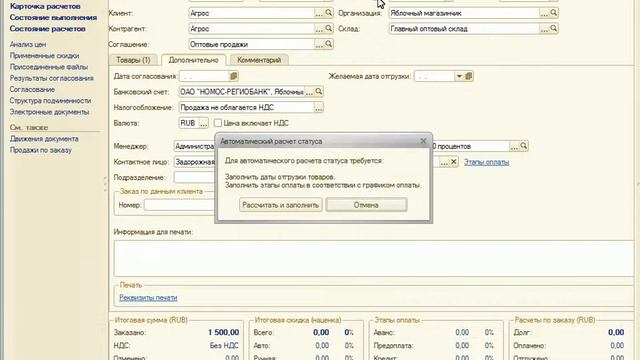Open the Реквизиты печати link
Image resolution: width=640 pixels, height=360 pixels.
[148, 298]
